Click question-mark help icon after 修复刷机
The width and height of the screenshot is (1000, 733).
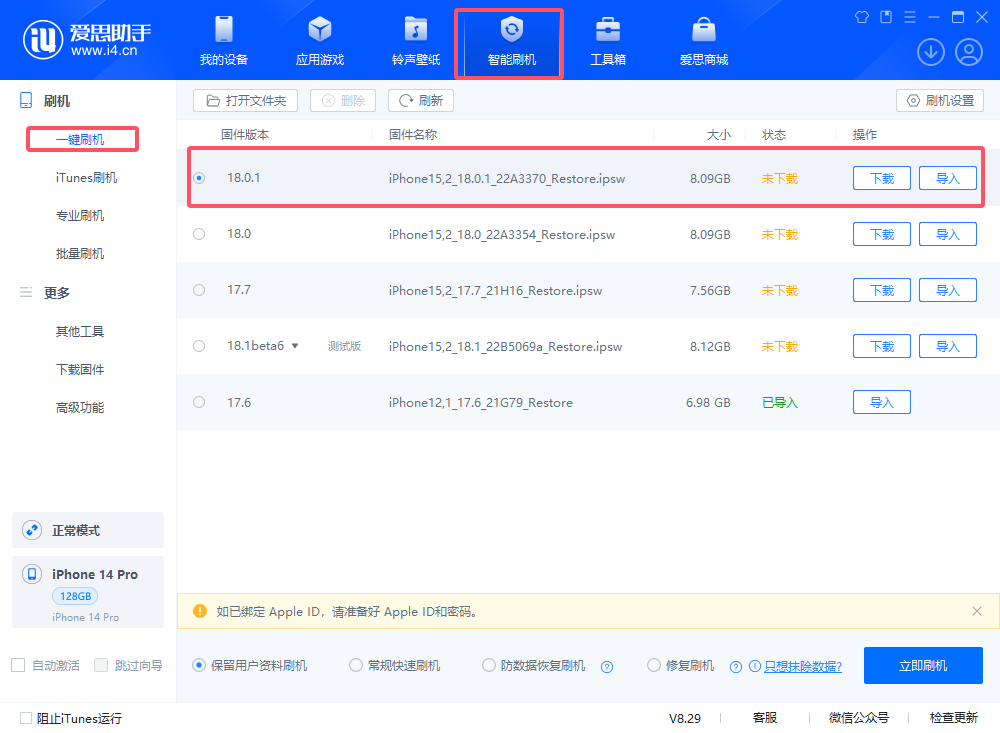736,667
